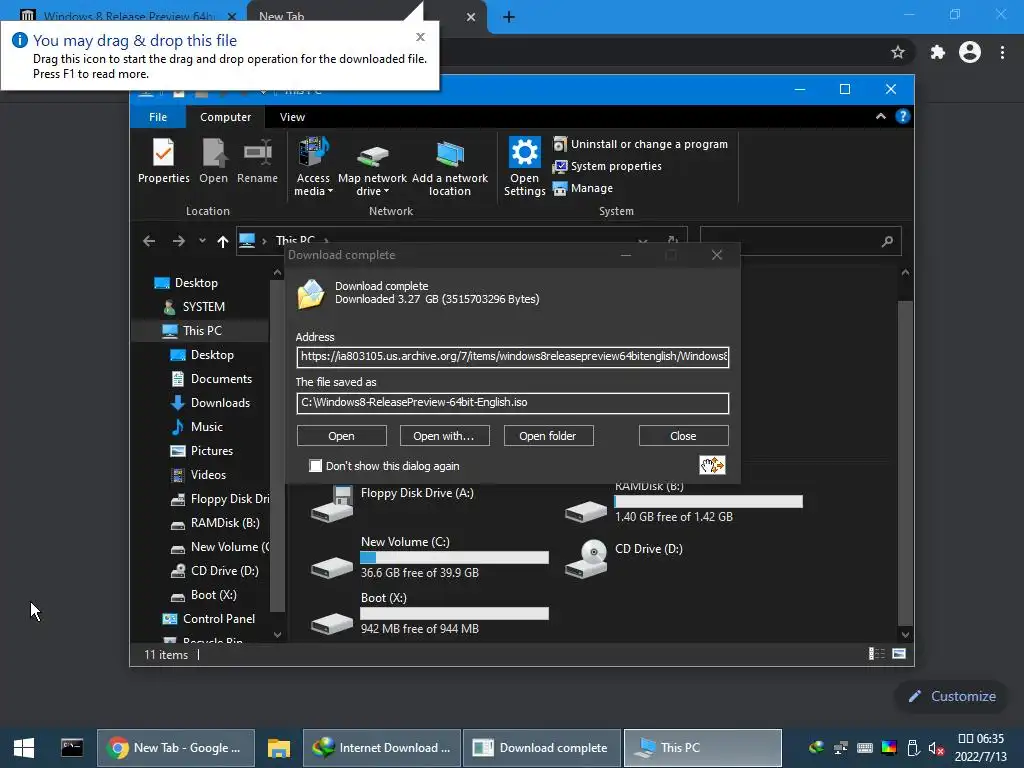1024x768 pixels.
Task: Collapse the Explorer ribbon
Action: (880, 116)
